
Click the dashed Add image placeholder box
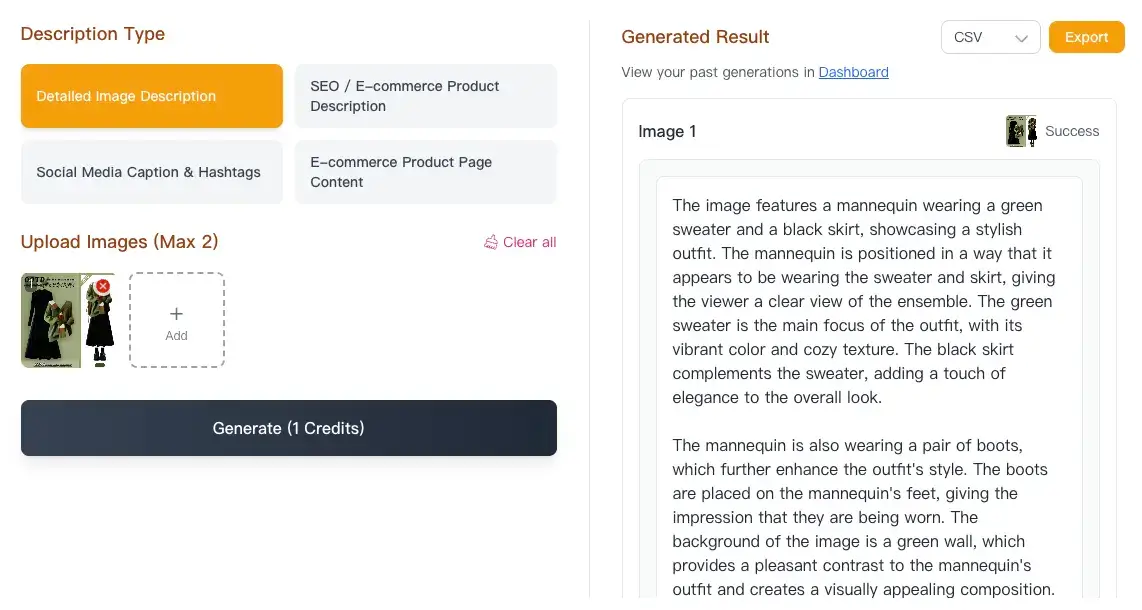pyautogui.click(x=176, y=320)
